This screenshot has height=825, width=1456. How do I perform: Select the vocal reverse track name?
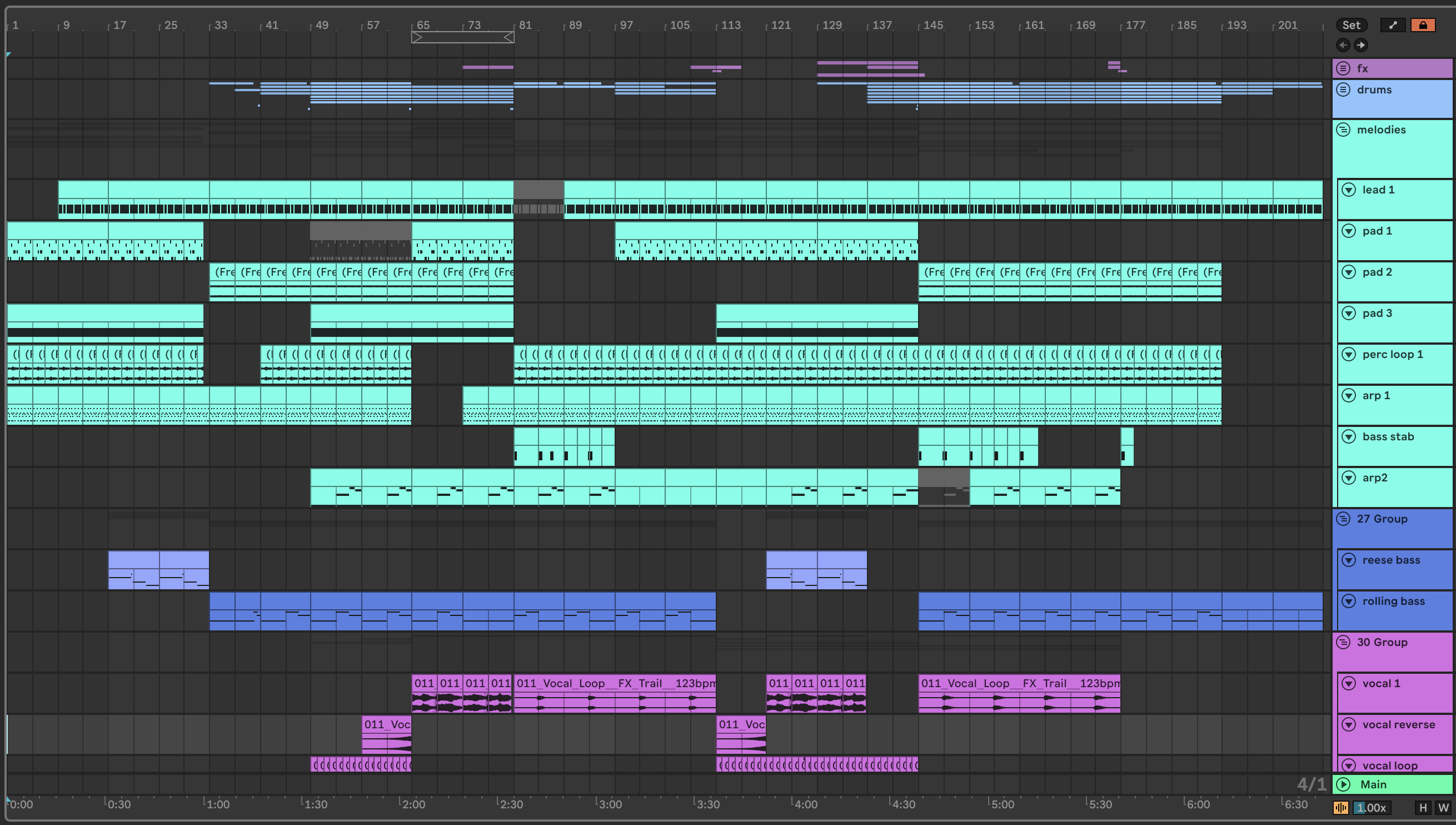click(1398, 725)
